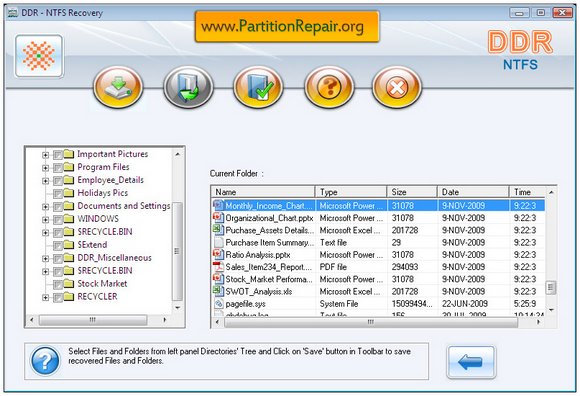Click the Puchase_Assets Details Excel icon
The height and width of the screenshot is (396, 580).
pyautogui.click(x=219, y=229)
